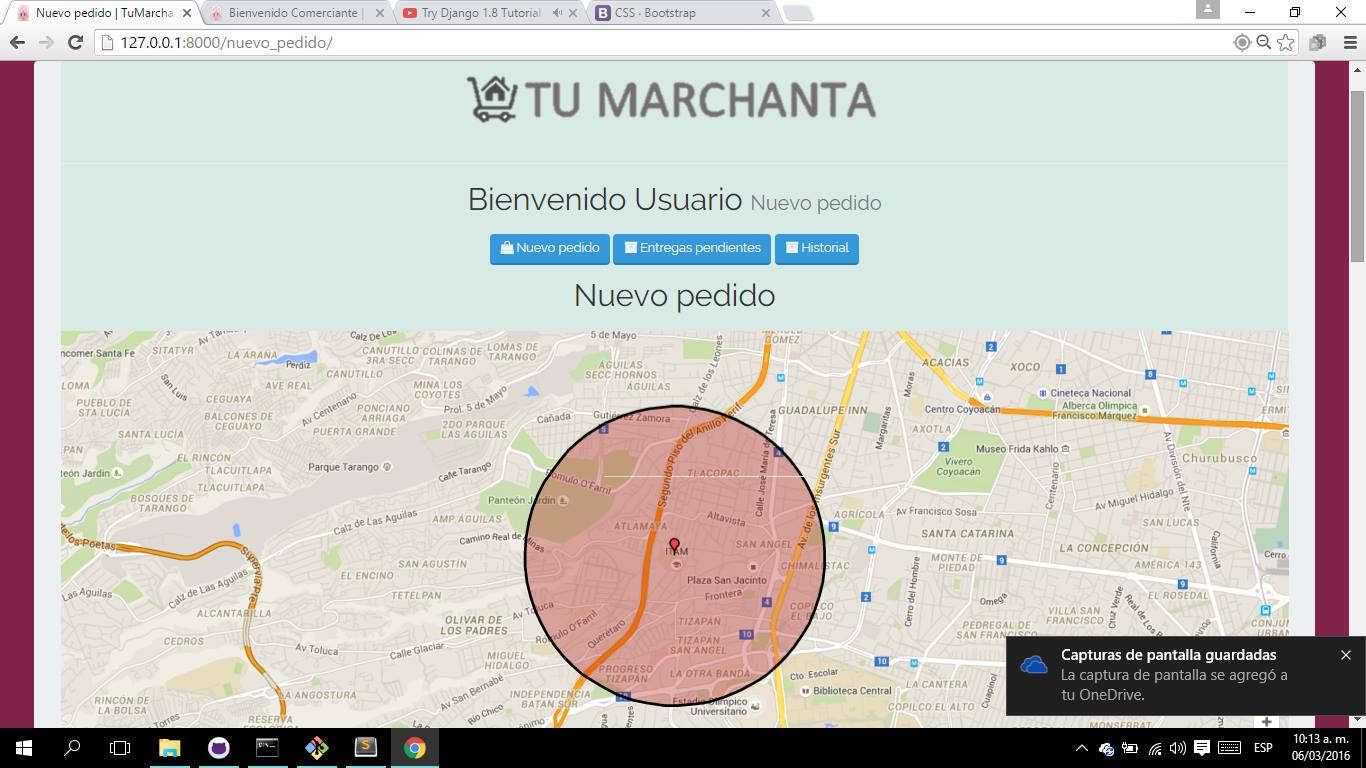Image resolution: width=1366 pixels, height=768 pixels.
Task: Open the Wi-Fi network tray icon
Action: [x=1154, y=748]
